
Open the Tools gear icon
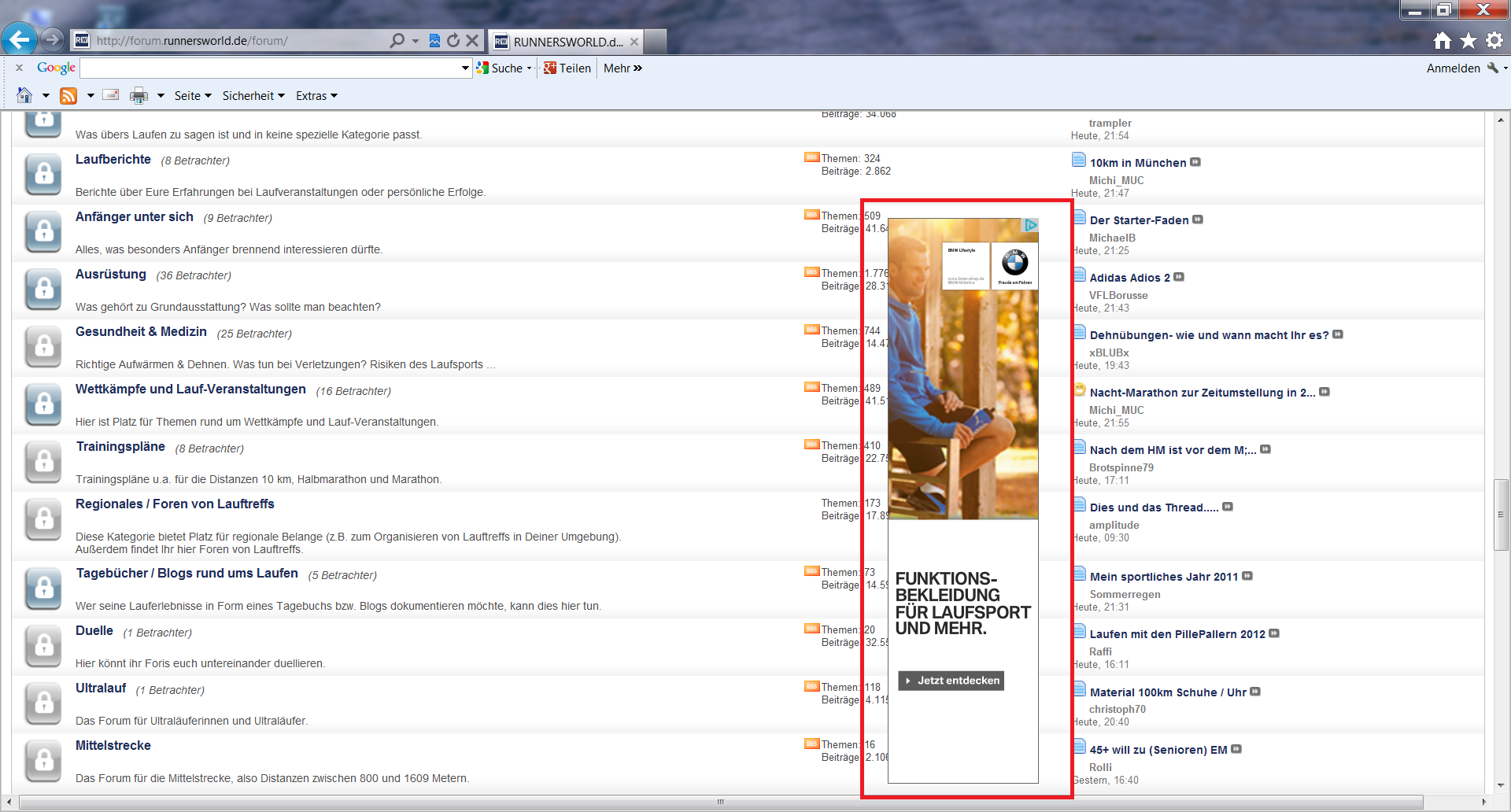(1494, 40)
